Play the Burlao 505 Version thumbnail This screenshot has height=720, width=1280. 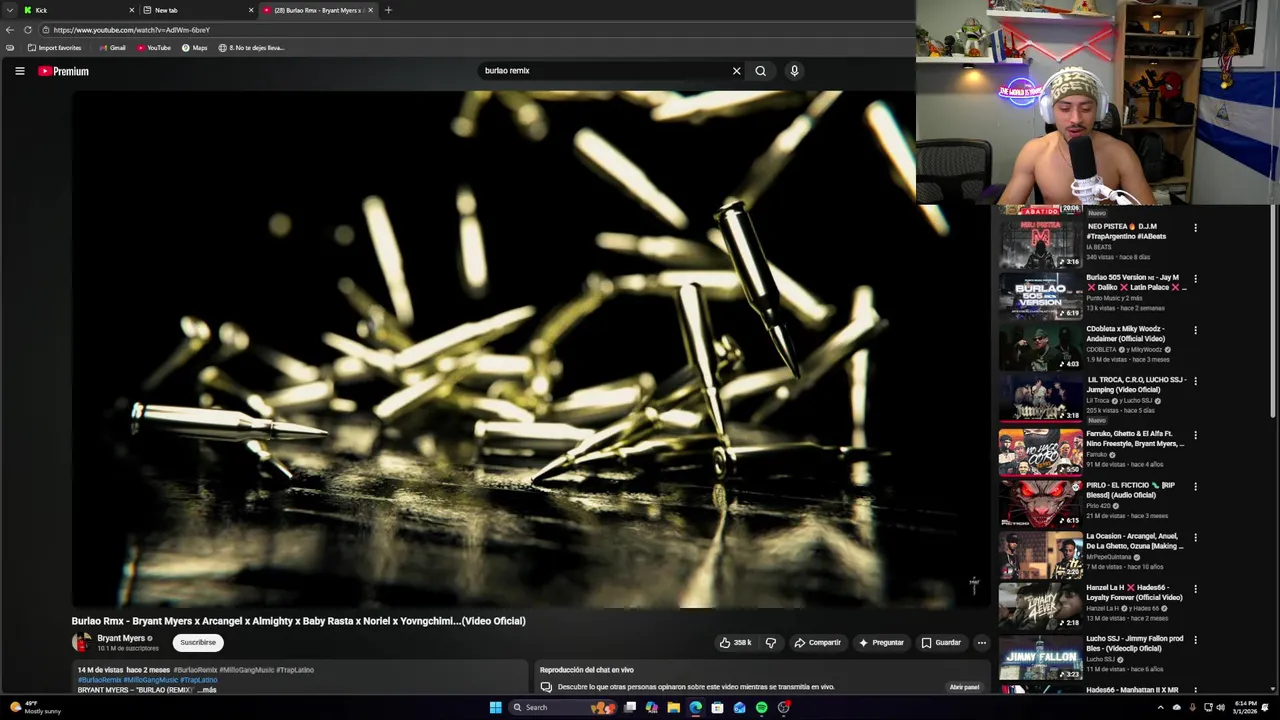coord(1041,294)
